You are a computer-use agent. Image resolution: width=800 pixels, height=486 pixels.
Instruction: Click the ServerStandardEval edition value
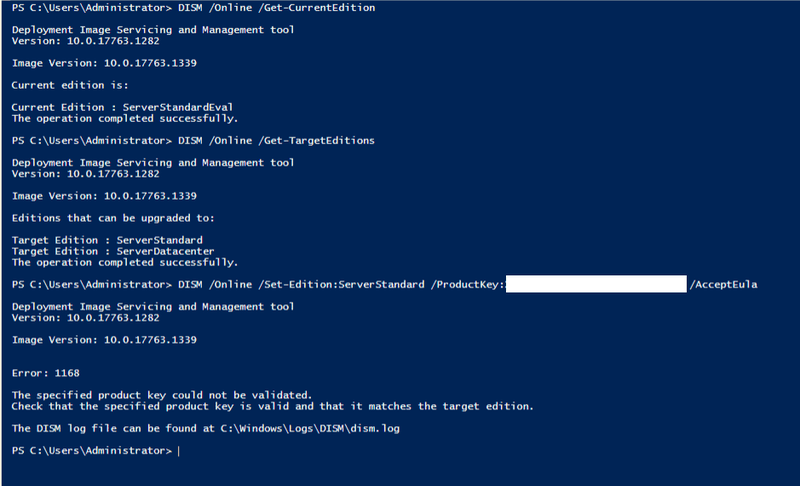tap(178, 108)
